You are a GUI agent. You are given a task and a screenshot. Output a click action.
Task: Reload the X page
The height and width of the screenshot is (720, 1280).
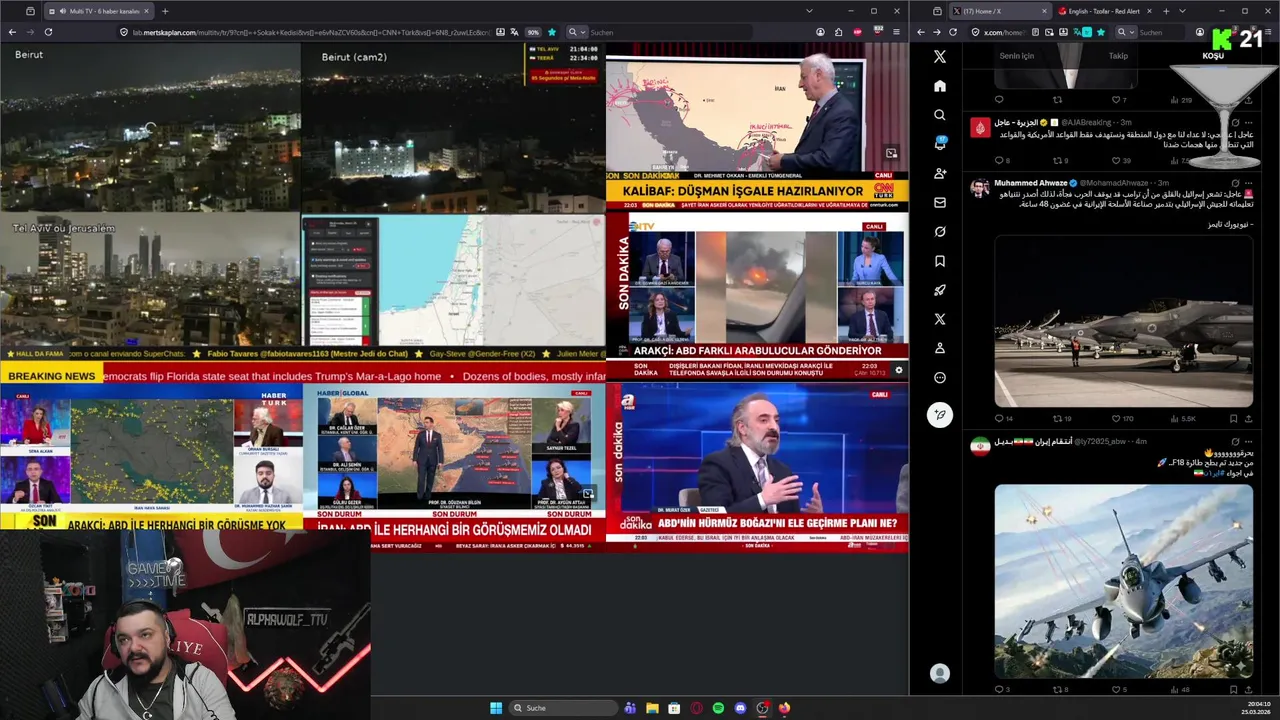pos(953,32)
